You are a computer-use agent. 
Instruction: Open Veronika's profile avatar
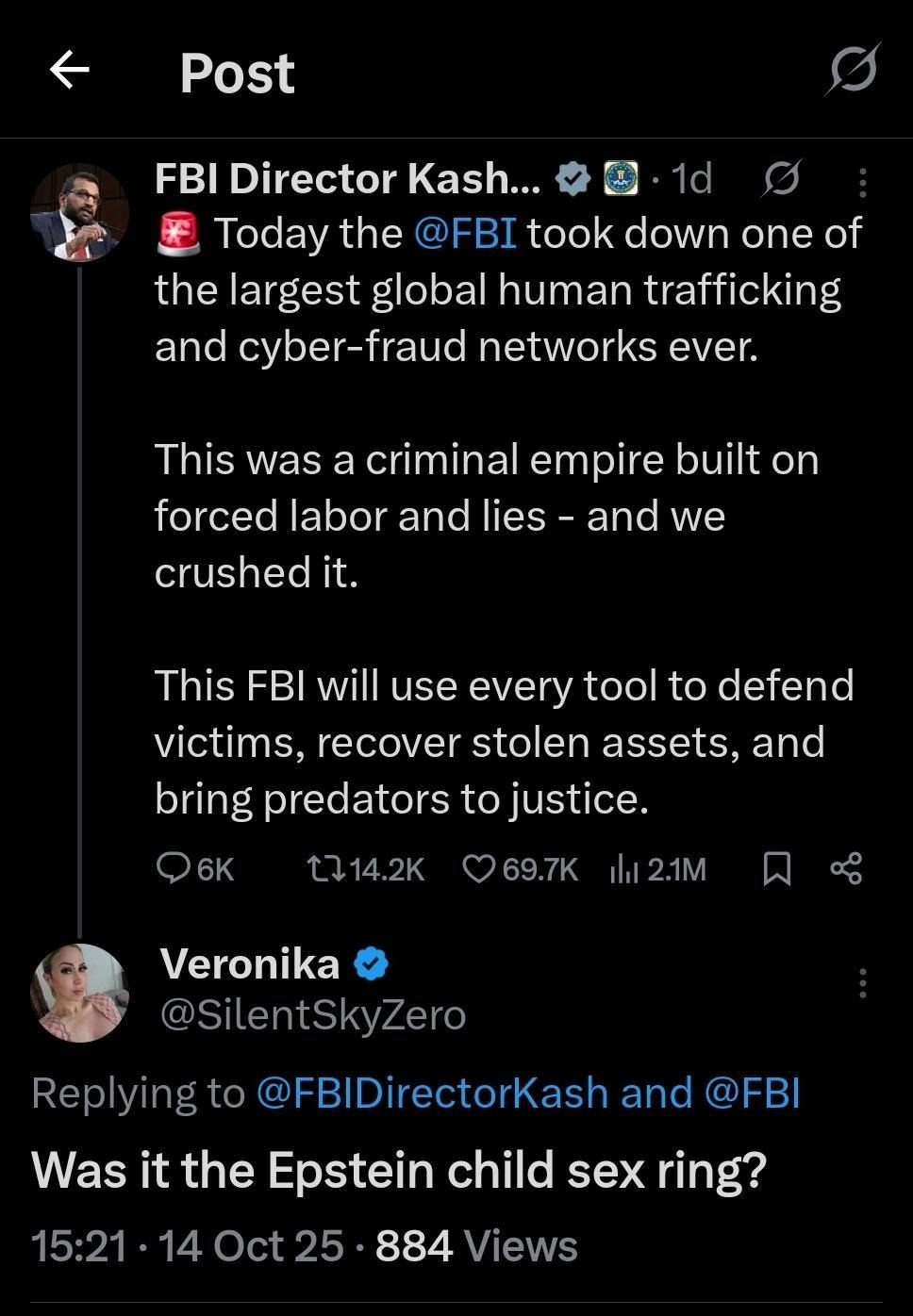click(79, 992)
